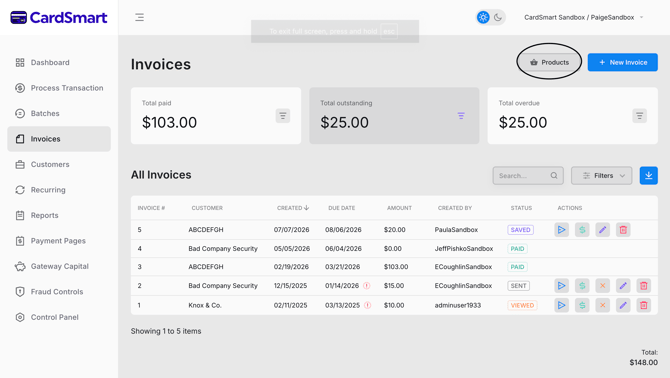
Task: Edit invoice 5 pencil icon
Action: (602, 230)
